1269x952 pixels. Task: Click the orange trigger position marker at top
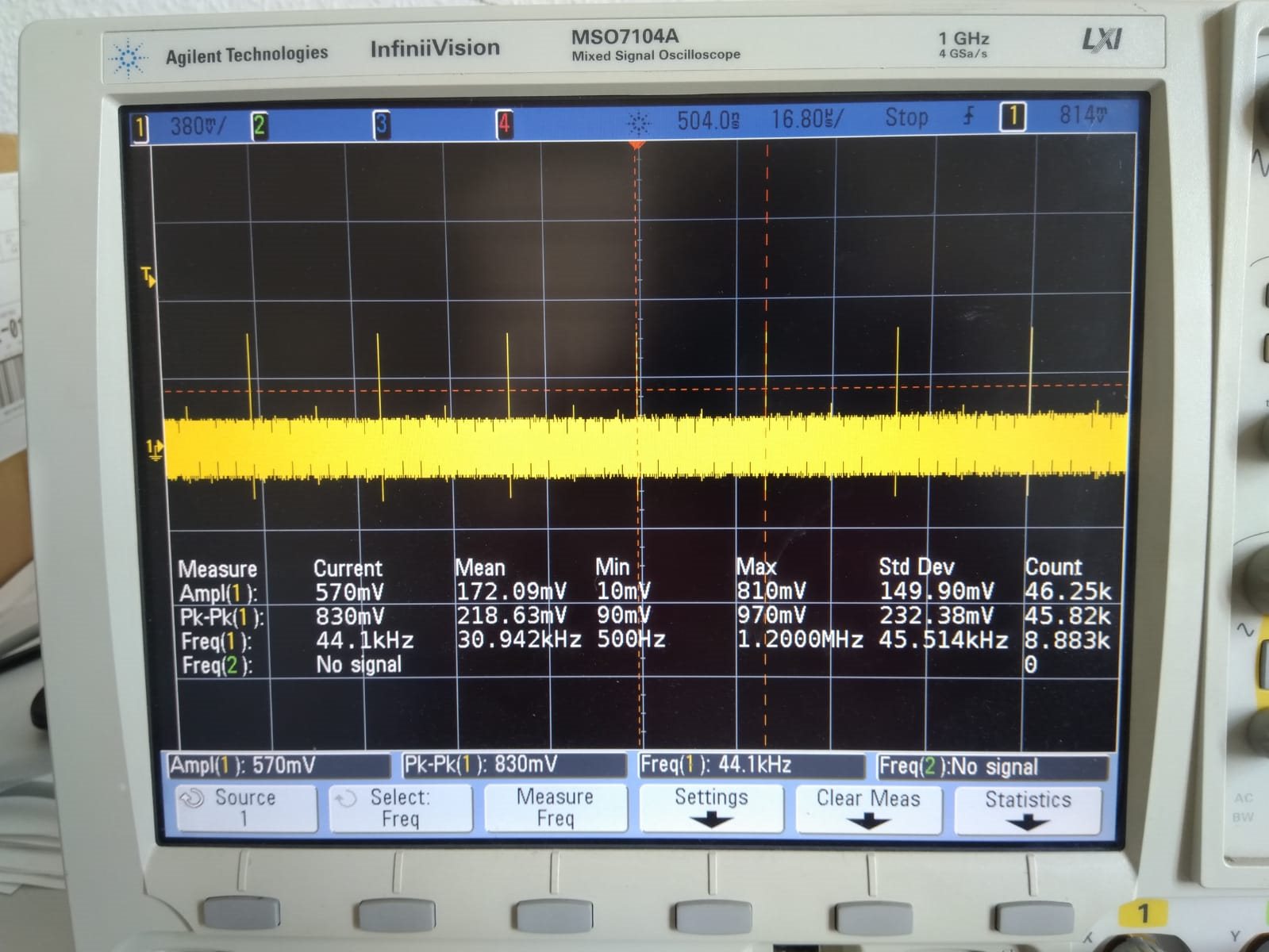point(636,145)
